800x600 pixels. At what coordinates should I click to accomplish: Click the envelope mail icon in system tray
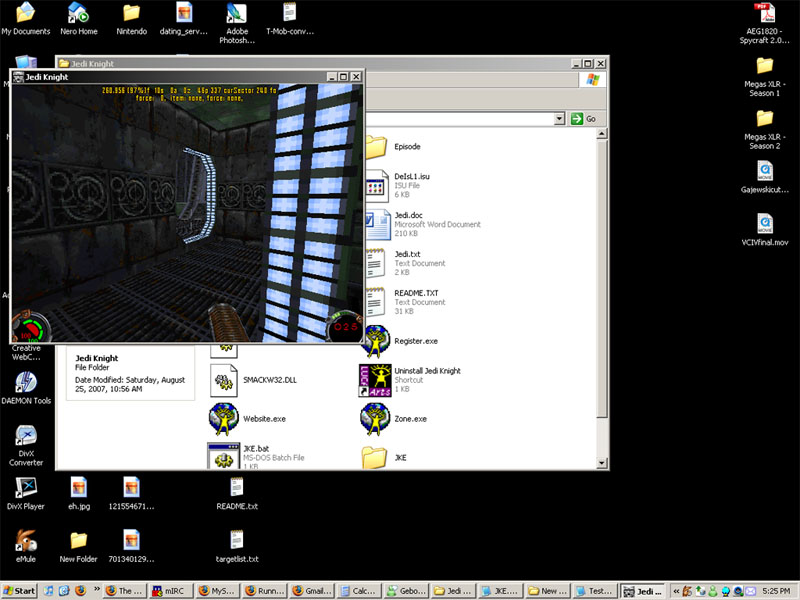[x=750, y=591]
